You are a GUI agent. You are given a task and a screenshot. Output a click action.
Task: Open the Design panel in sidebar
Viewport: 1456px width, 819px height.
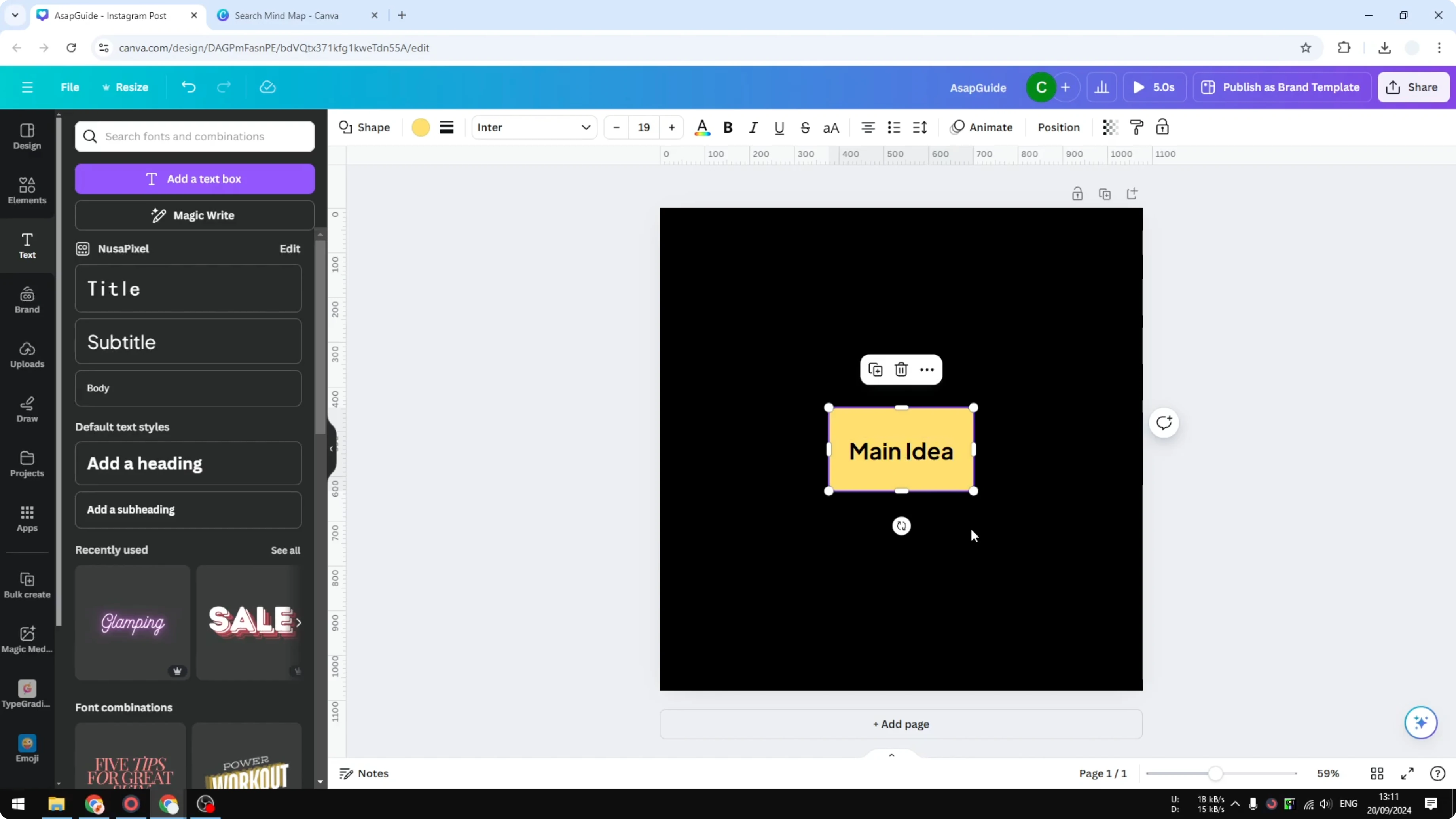point(27,136)
